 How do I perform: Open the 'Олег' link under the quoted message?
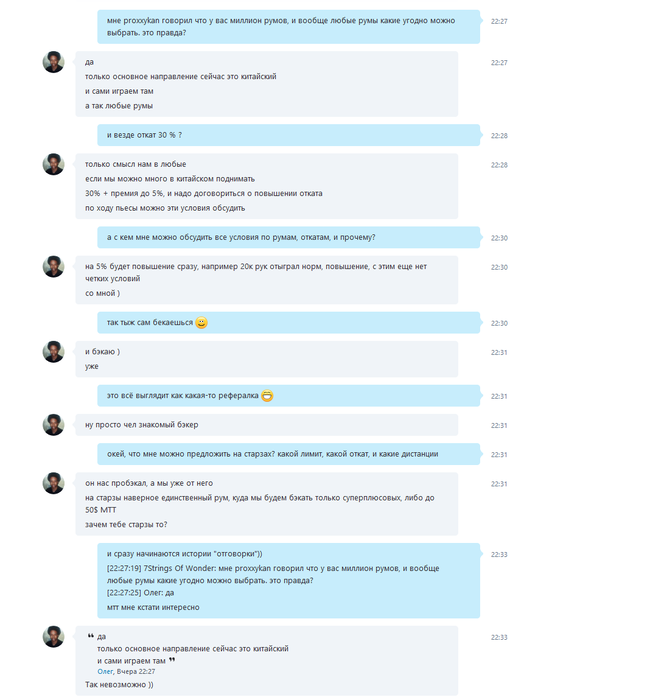(105, 671)
